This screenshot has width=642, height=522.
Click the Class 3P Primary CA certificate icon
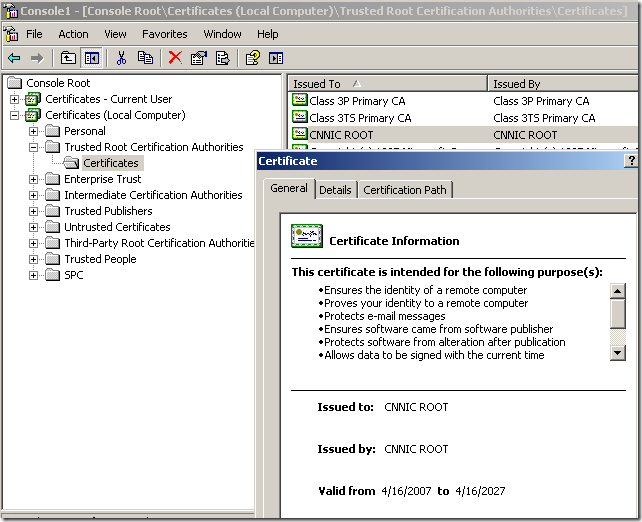coord(300,100)
